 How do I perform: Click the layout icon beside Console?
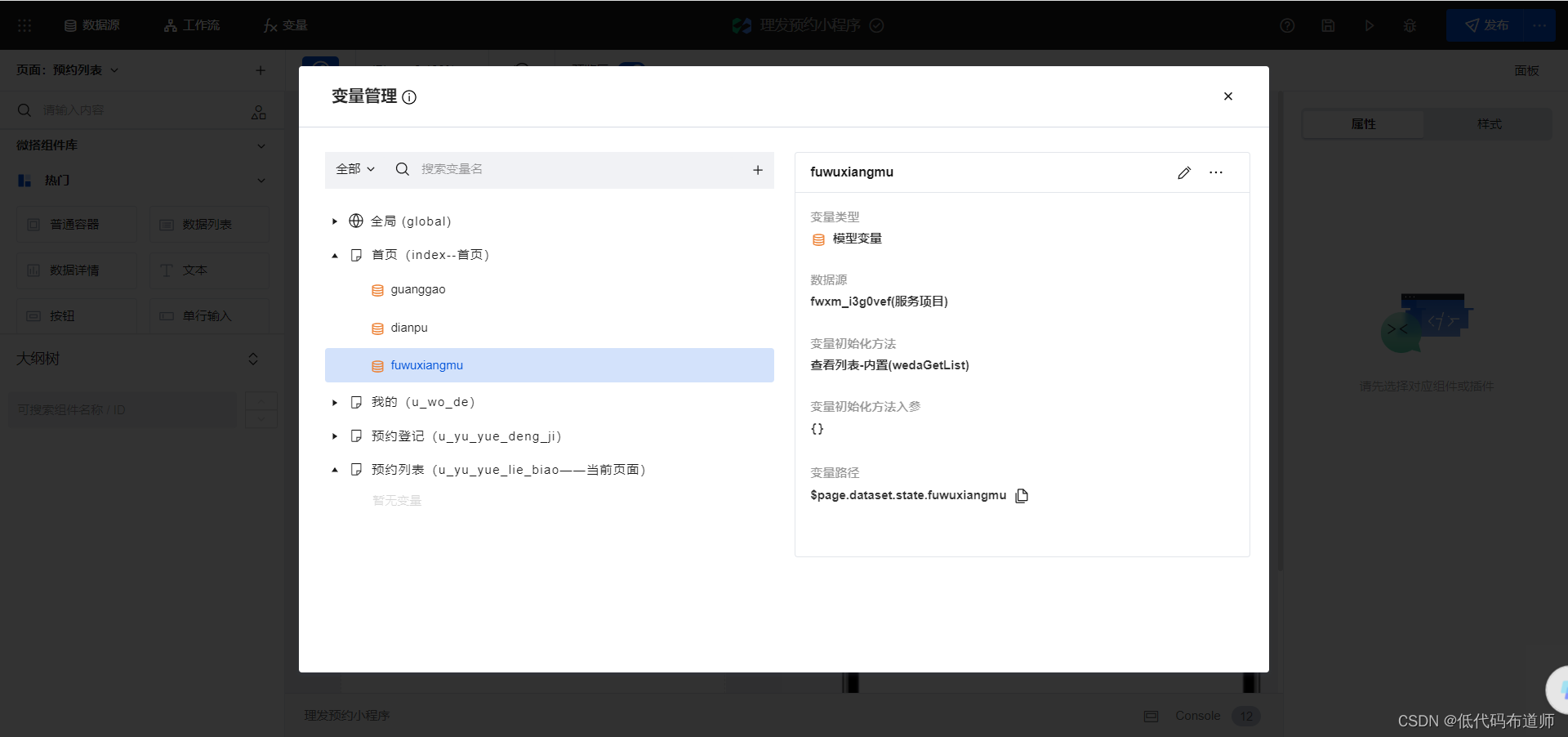tap(1151, 717)
